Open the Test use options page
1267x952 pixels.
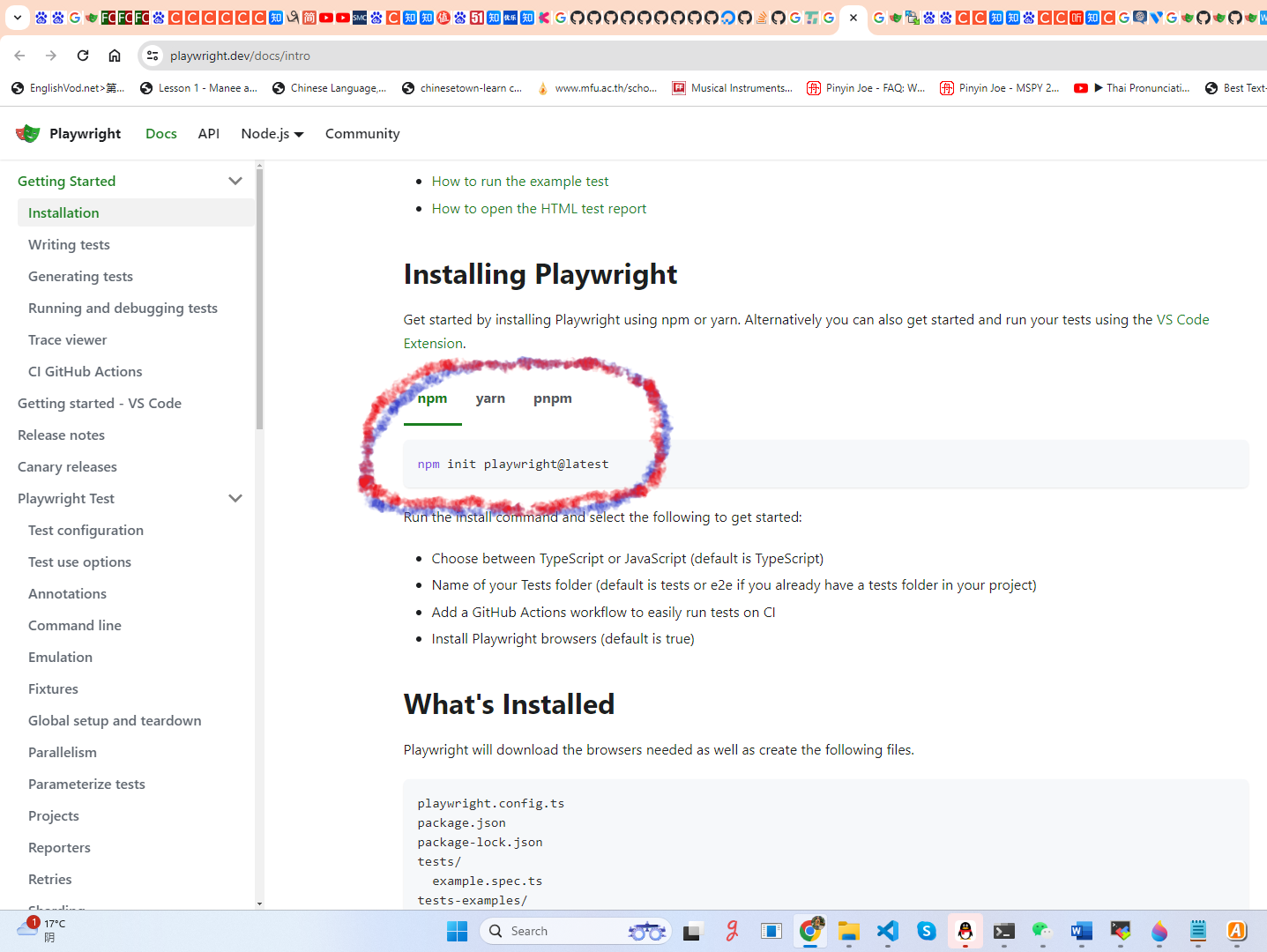pyautogui.click(x=79, y=562)
